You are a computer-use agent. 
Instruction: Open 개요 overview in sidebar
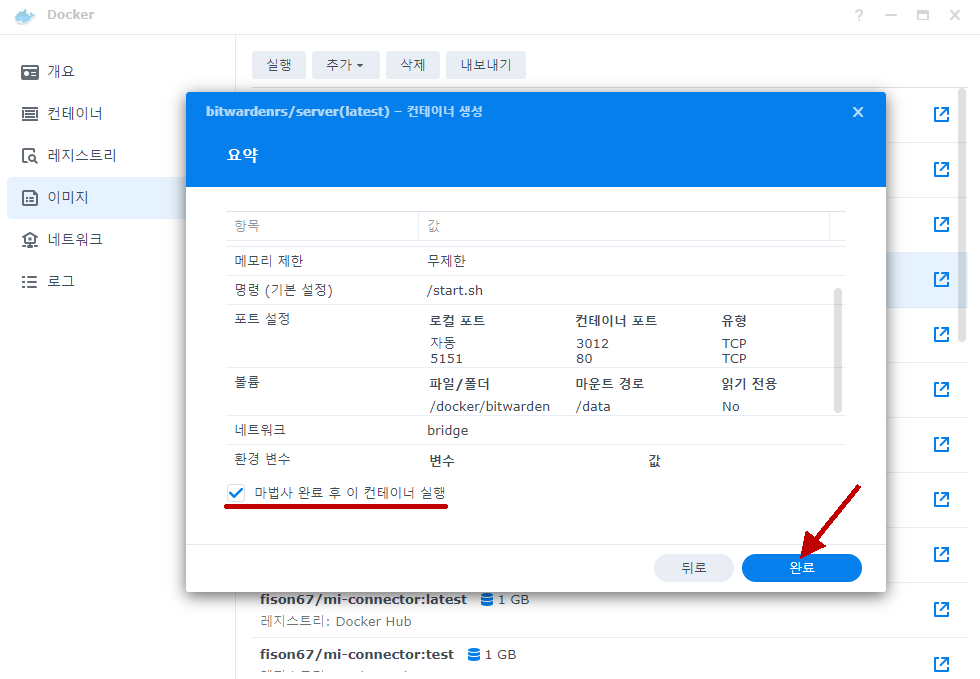click(96, 71)
